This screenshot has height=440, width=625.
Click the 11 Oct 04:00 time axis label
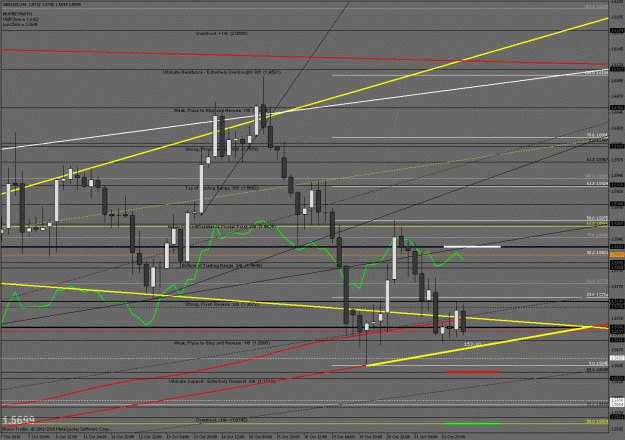point(96,437)
